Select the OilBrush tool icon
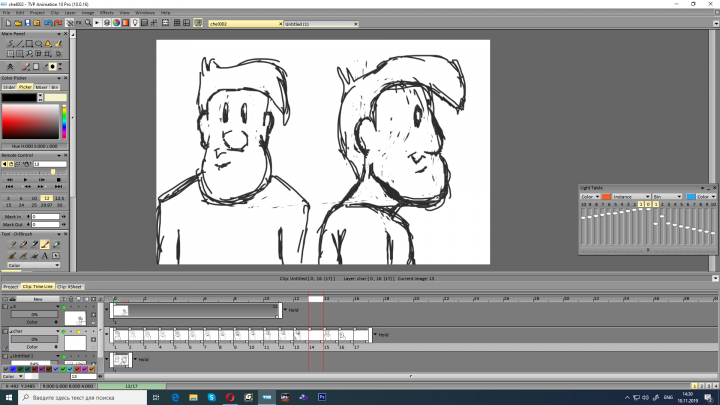The width and height of the screenshot is (720, 405). click(45, 245)
